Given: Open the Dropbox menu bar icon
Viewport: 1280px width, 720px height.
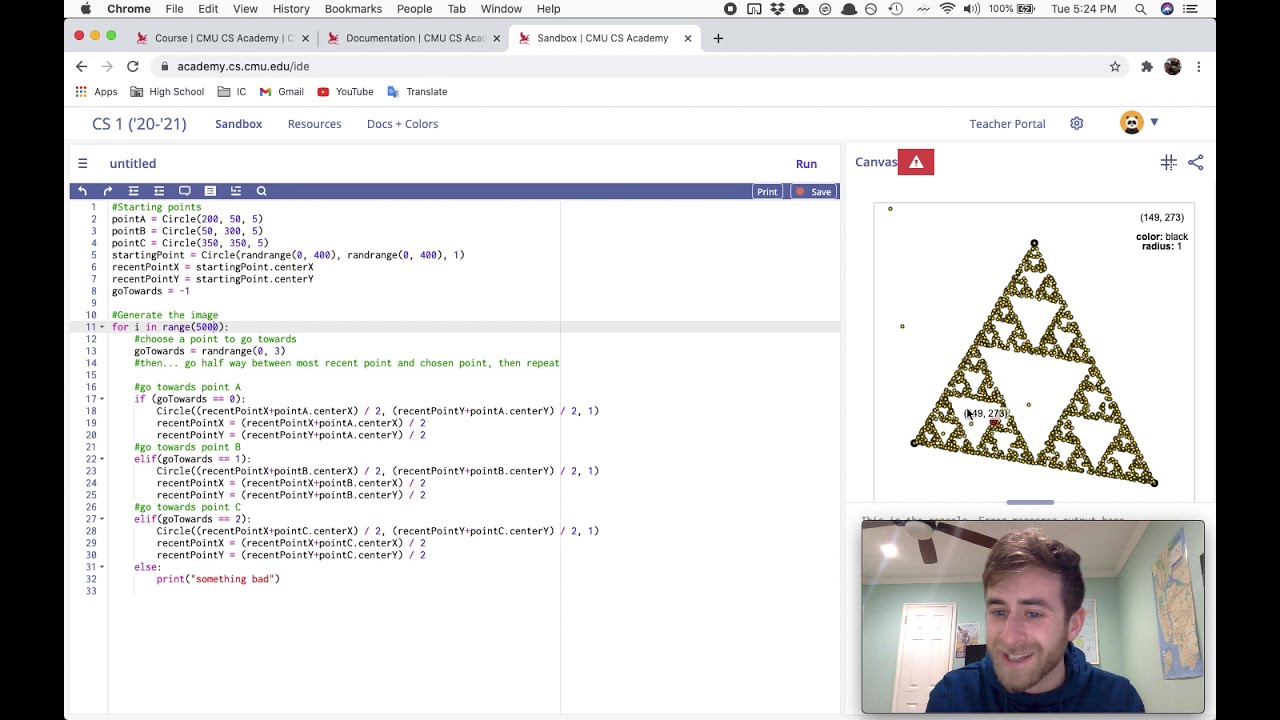Looking at the screenshot, I should [x=777, y=9].
